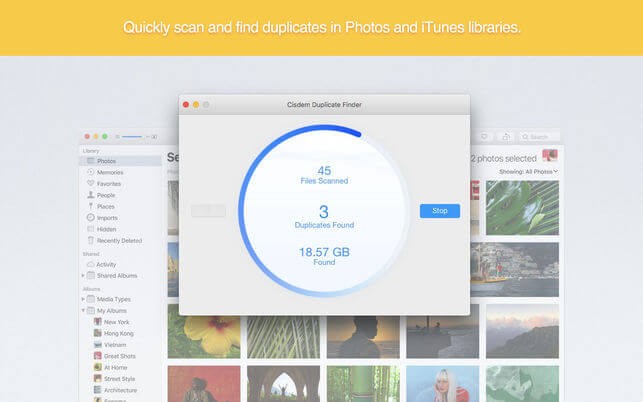Select the green leaf photo thumbnail
Image resolution: width=643 pixels, height=402 pixels.
coord(522,208)
